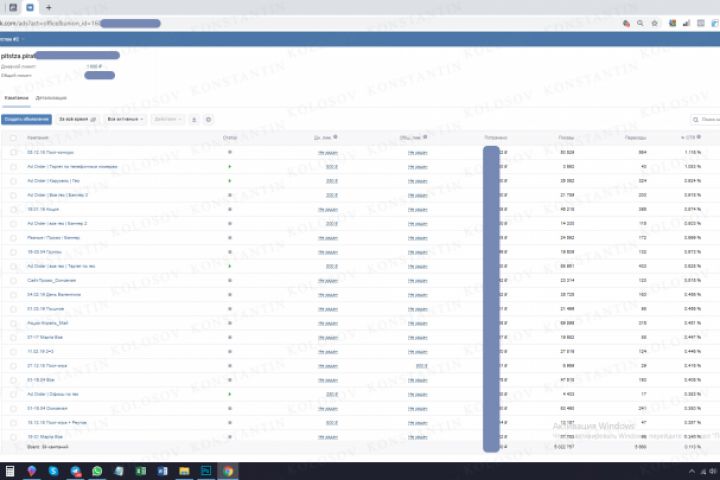Sort table by 'Показы' column header
The width and height of the screenshot is (720, 480).
pos(566,137)
